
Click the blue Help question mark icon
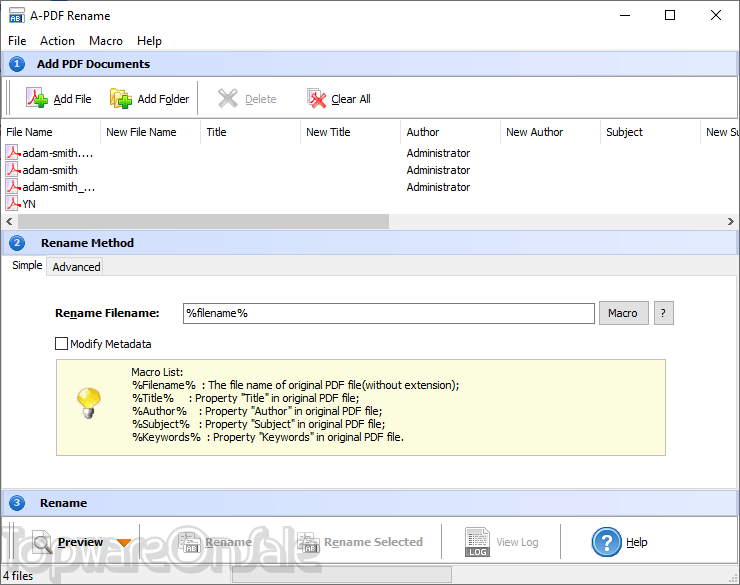coord(606,542)
